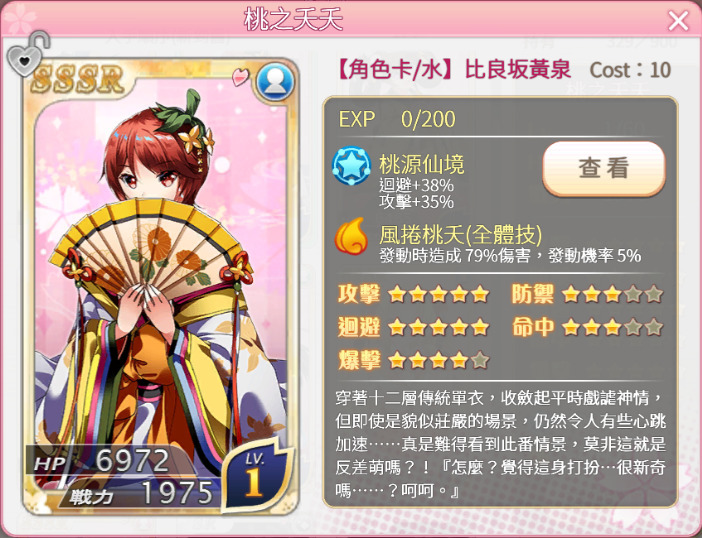Viewport: 702px width, 538px height.
Task: Click the pink petal icon on card
Action: [x=240, y=77]
